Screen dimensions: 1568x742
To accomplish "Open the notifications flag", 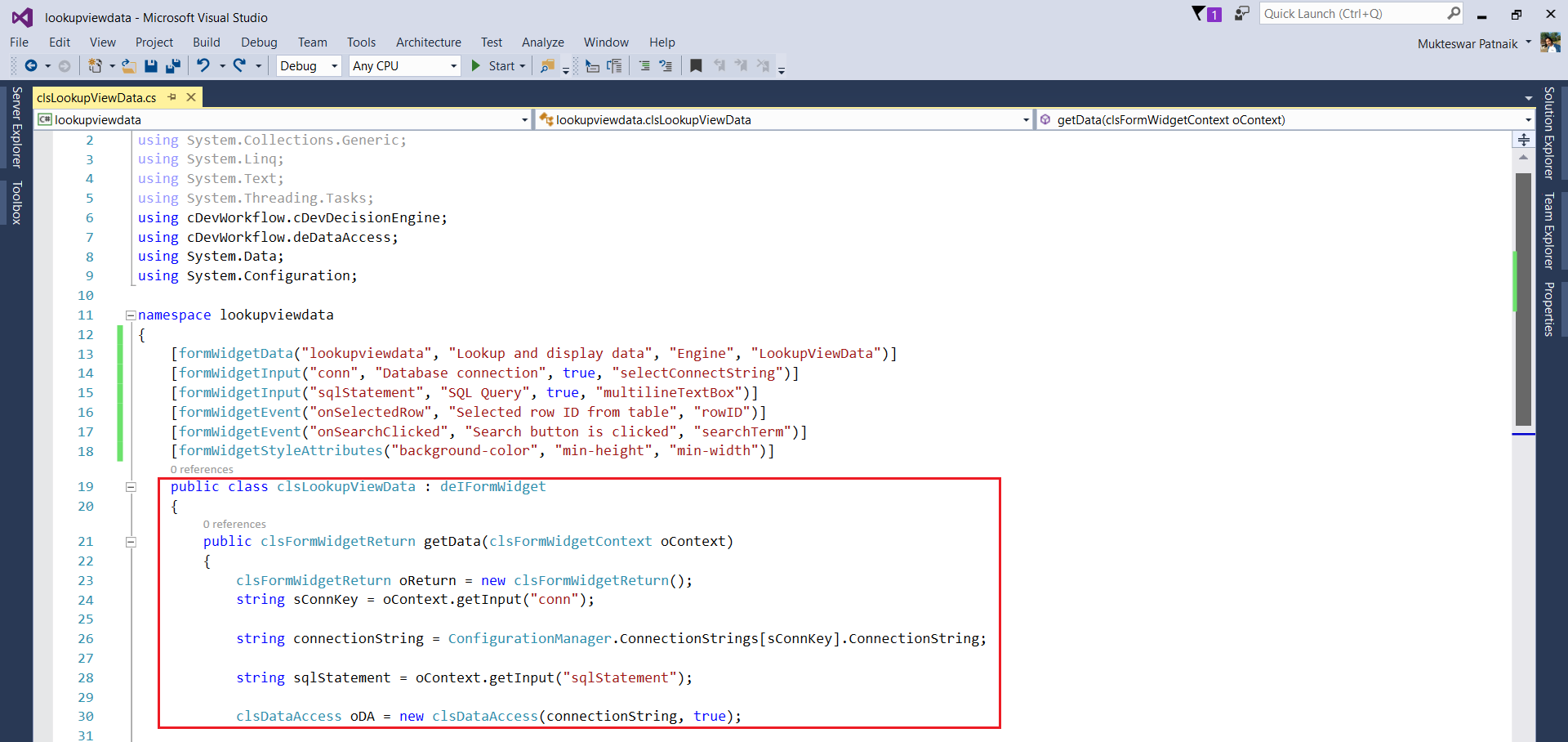I will (1200, 13).
